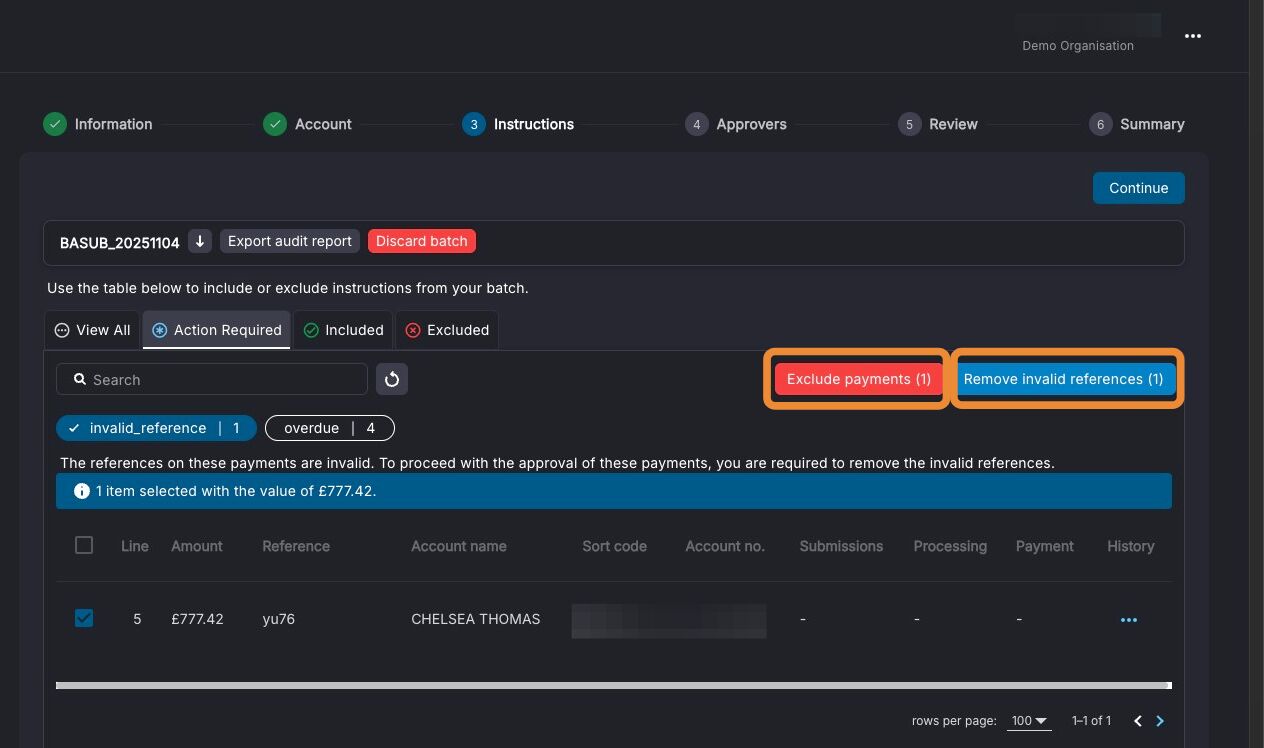Click the Line column header
This screenshot has height=748, width=1264.
point(135,546)
